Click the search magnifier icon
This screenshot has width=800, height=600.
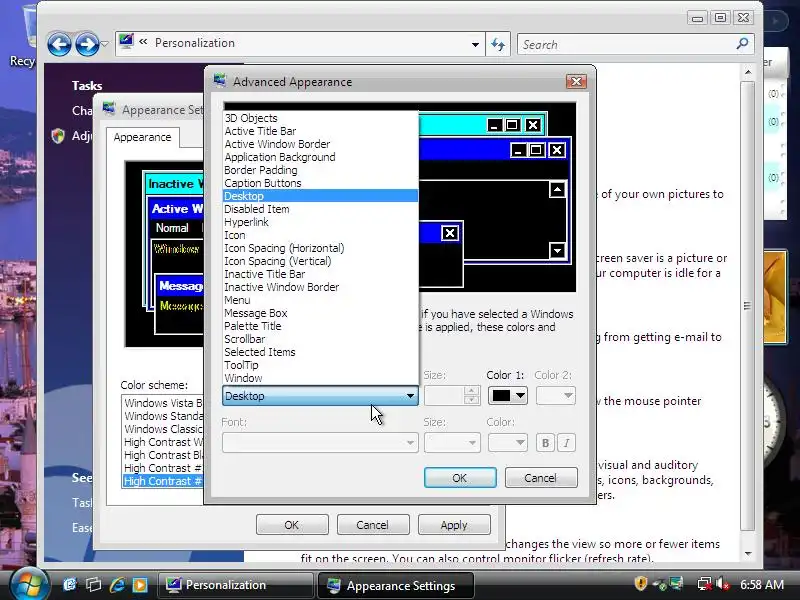pos(742,44)
